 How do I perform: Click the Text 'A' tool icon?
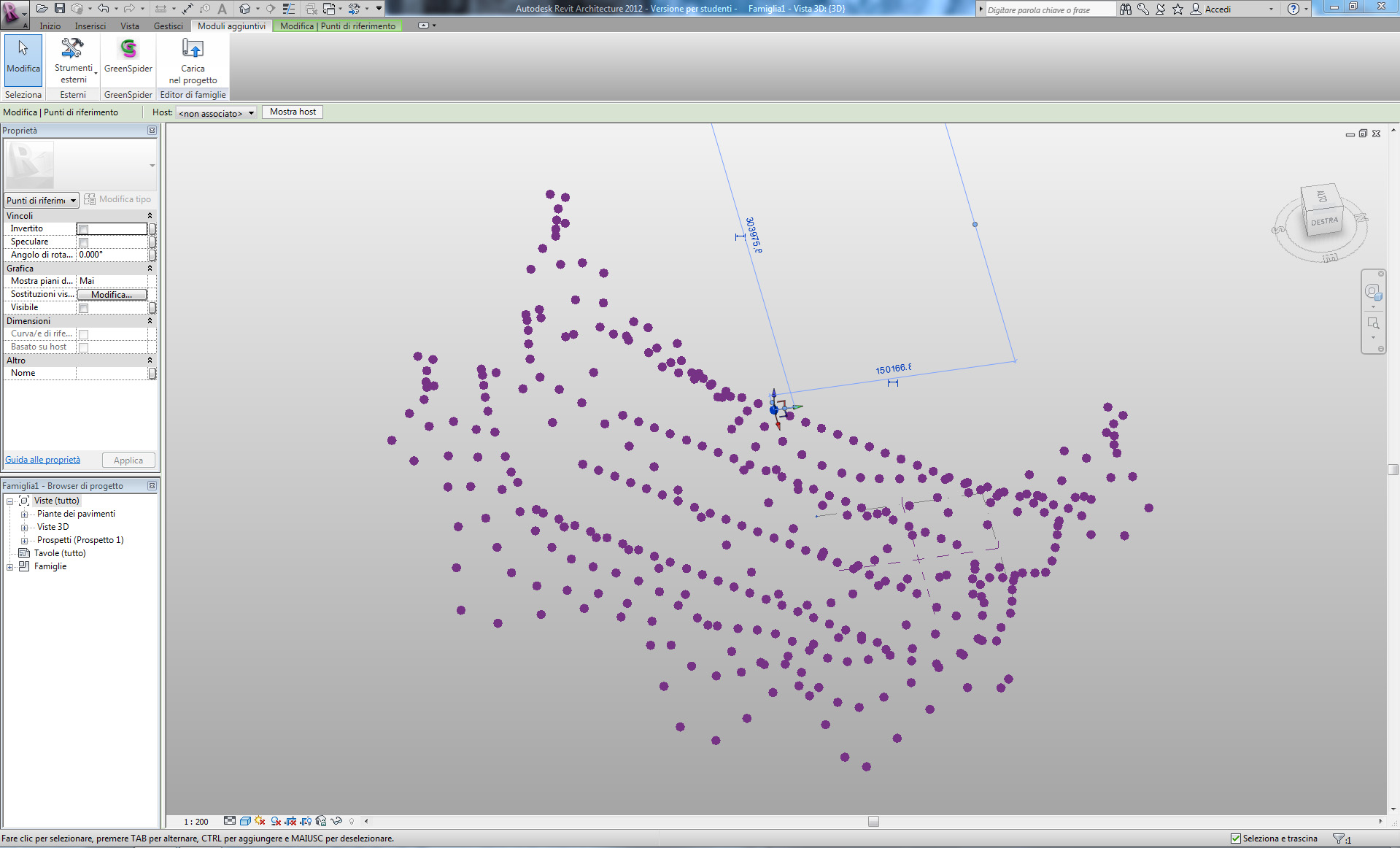222,9
